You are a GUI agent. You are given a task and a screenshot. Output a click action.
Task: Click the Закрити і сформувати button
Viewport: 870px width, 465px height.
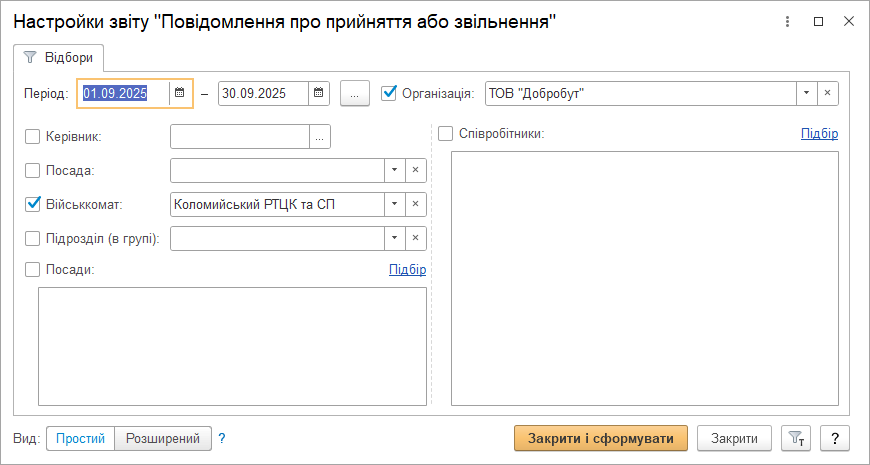click(601, 438)
